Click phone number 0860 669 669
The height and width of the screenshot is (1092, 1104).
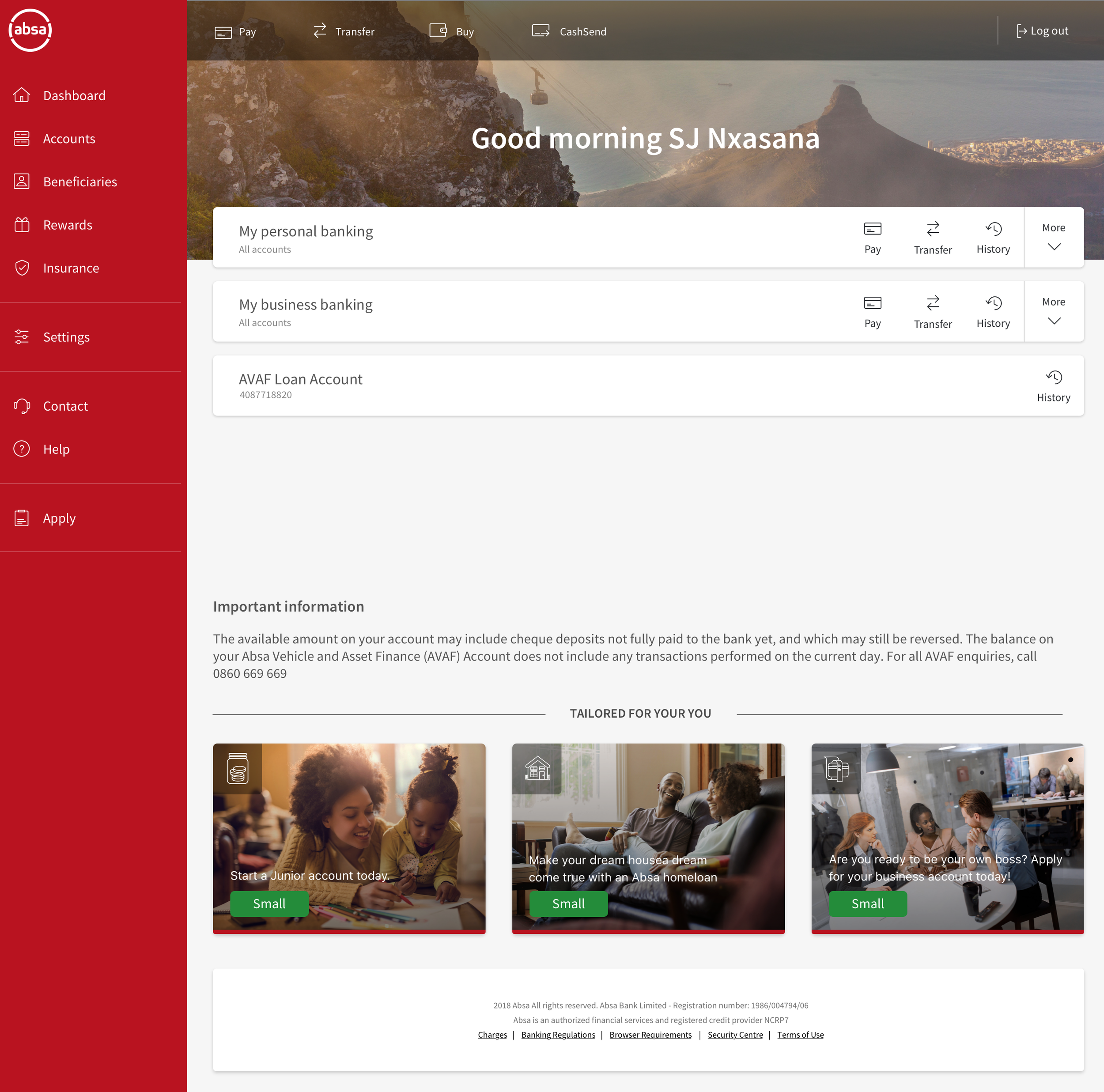coord(250,674)
